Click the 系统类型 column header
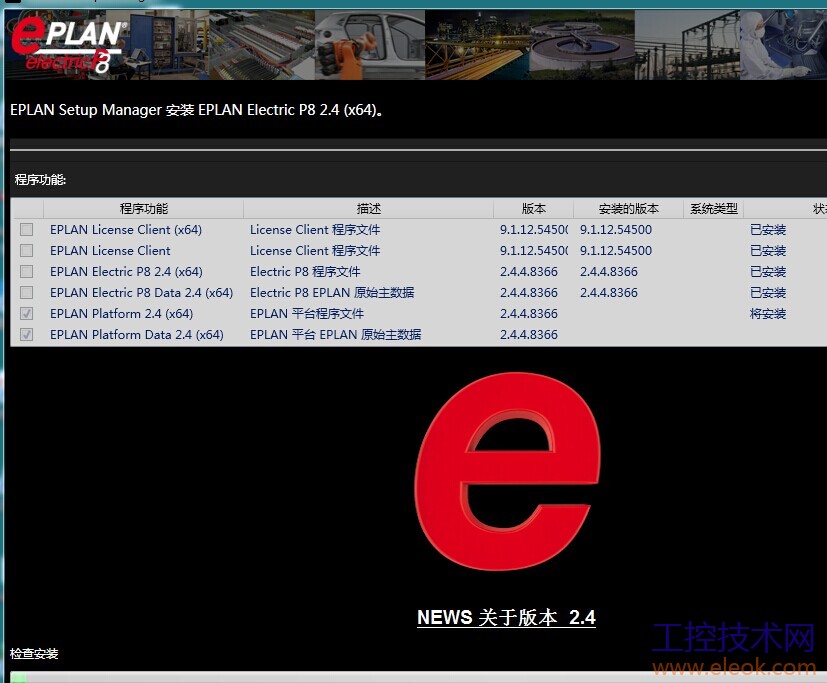Image resolution: width=827 pixels, height=683 pixels. (x=714, y=209)
